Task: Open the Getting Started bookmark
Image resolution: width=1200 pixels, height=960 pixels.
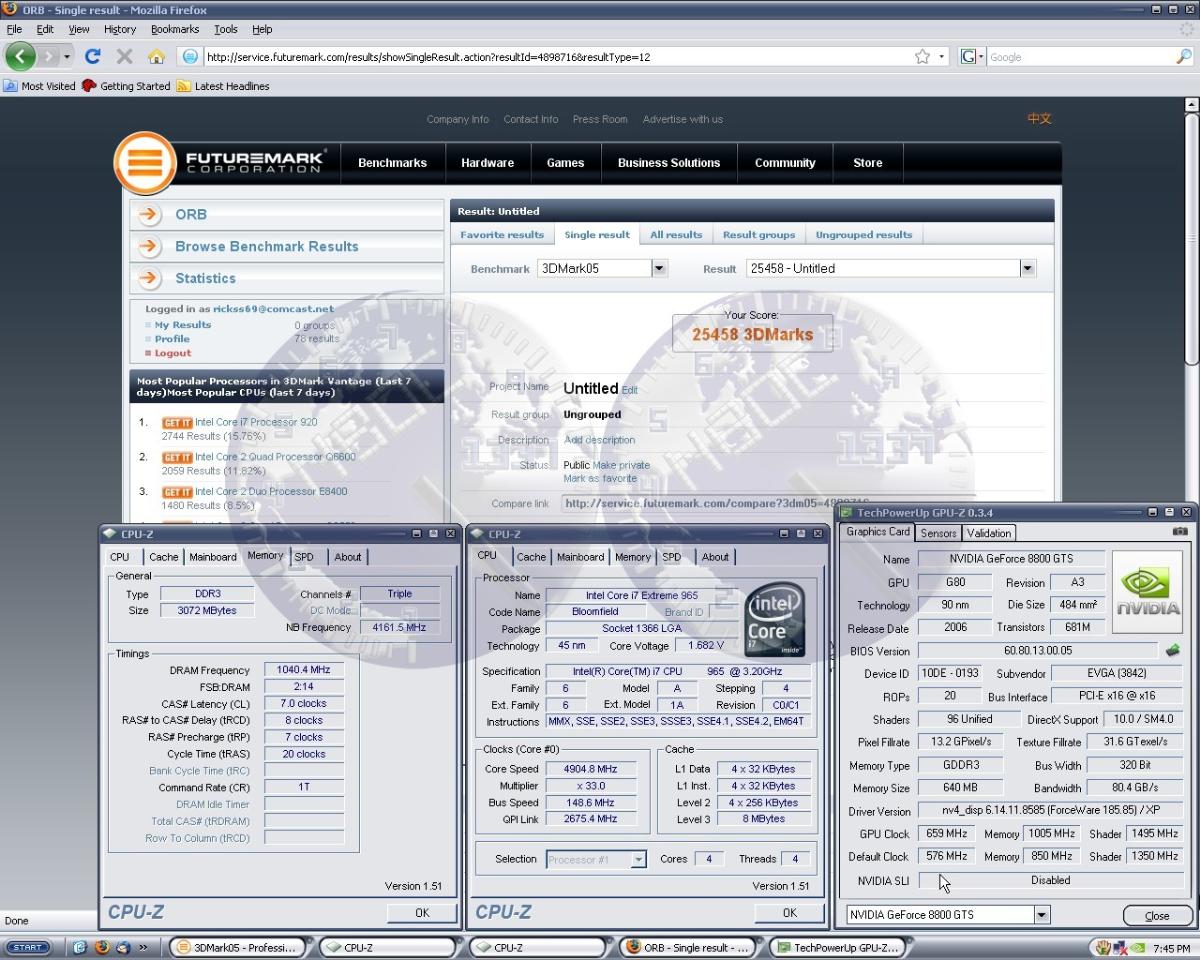Action: pos(126,86)
